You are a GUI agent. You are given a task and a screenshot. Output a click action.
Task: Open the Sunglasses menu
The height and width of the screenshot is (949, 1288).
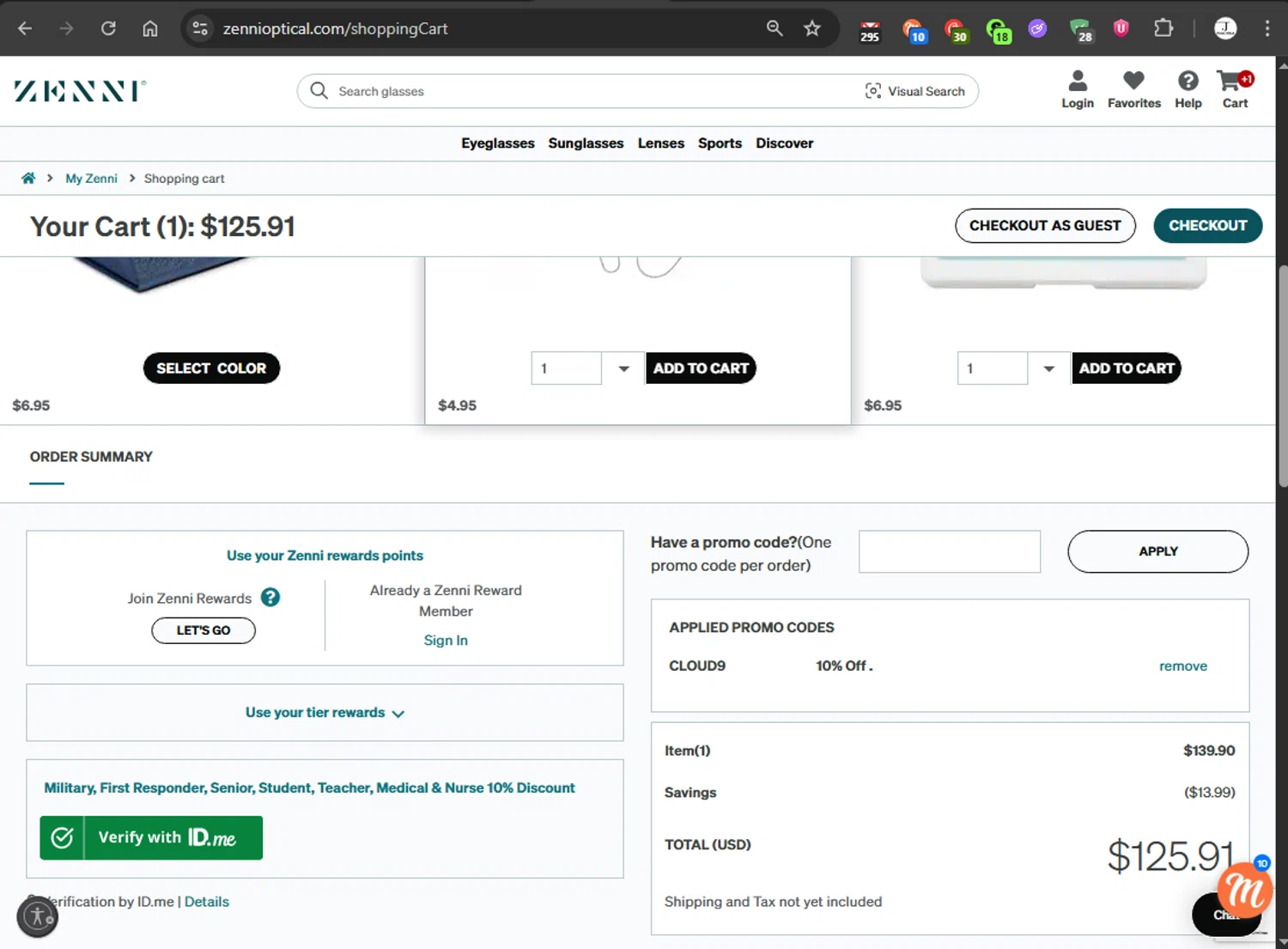tap(586, 143)
